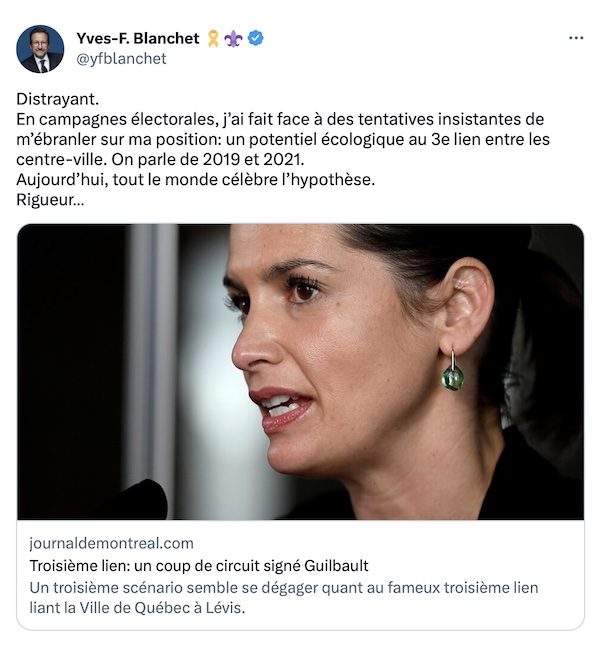Click the journaldemontreal.com domain label
This screenshot has height=651, width=600.
tap(112, 543)
